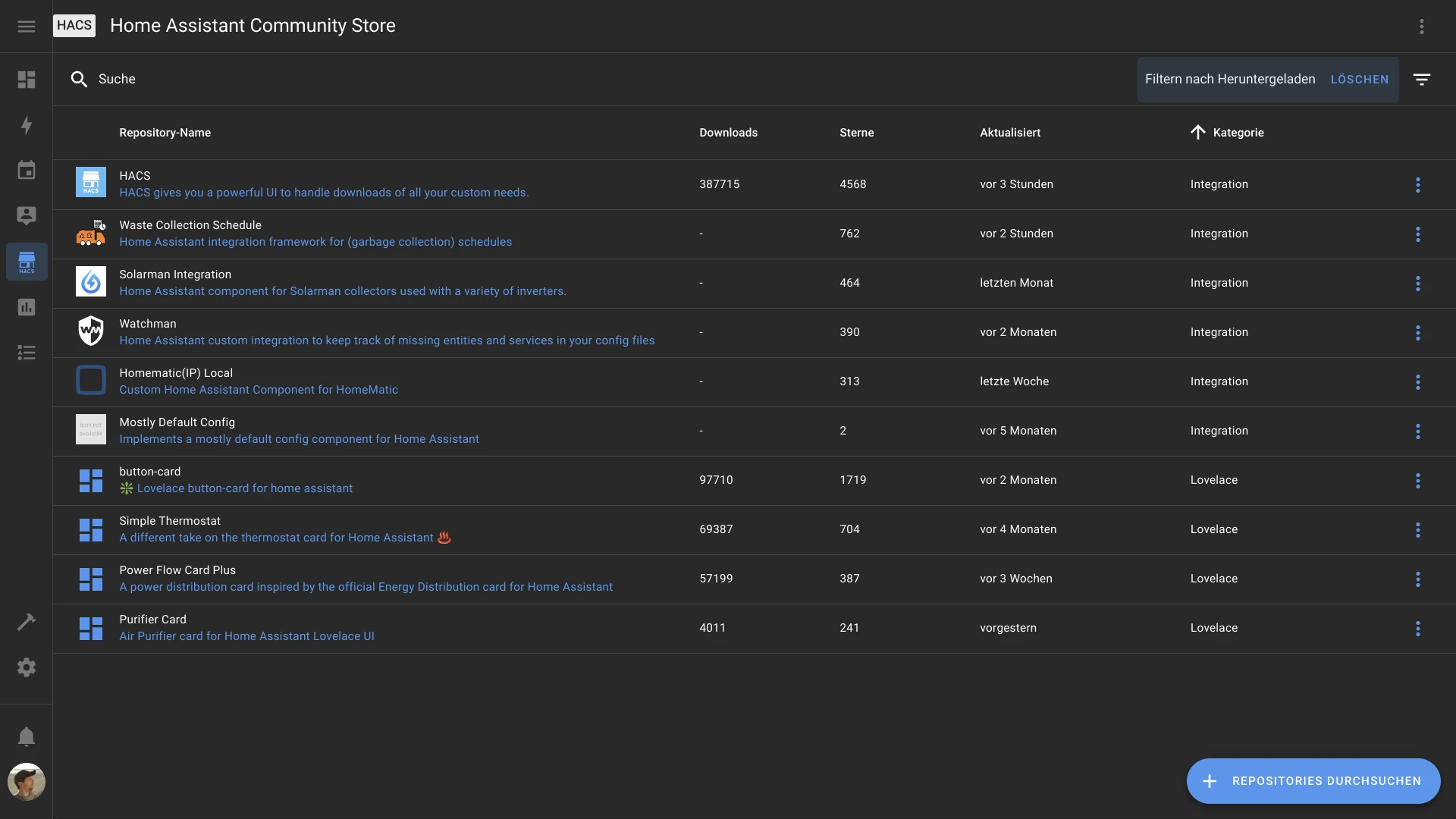1456x819 pixels.
Task: Sort by Sterne column header
Action: click(x=856, y=133)
